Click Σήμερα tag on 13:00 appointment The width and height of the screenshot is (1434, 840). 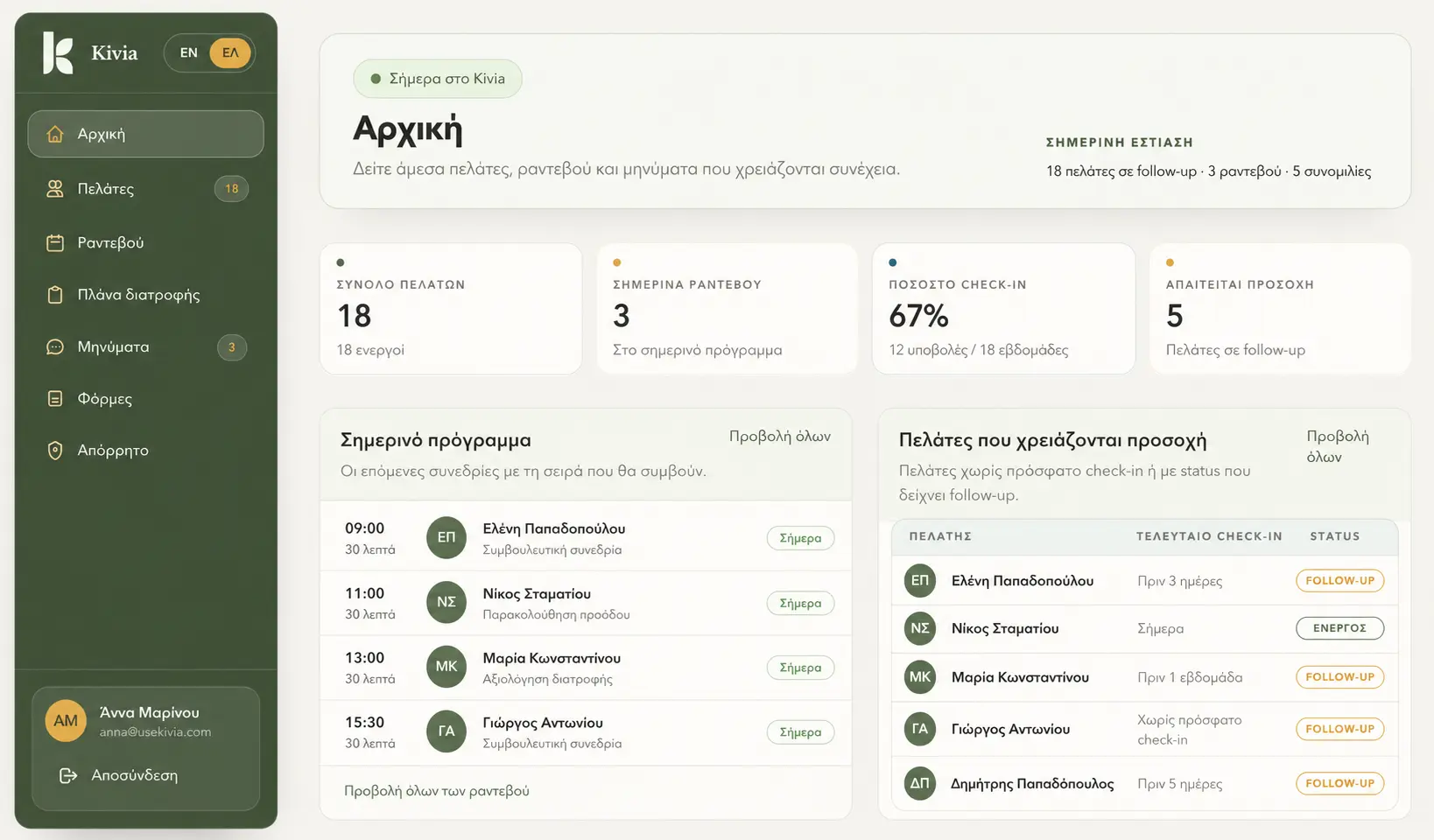800,668
